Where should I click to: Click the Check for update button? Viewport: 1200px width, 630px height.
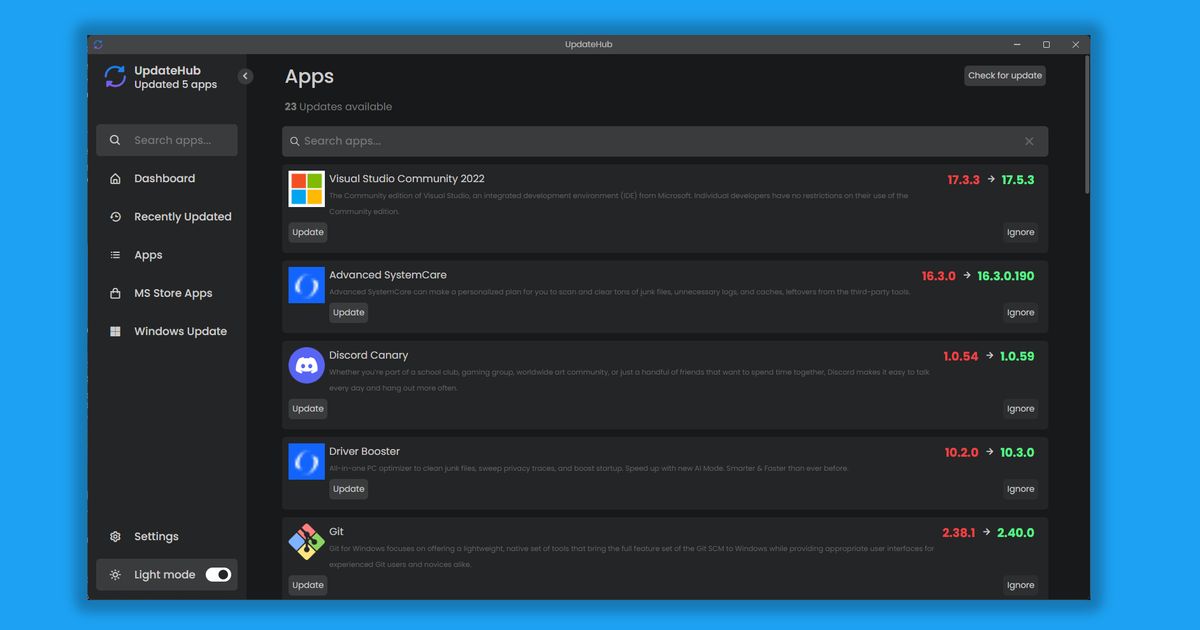click(x=1005, y=75)
